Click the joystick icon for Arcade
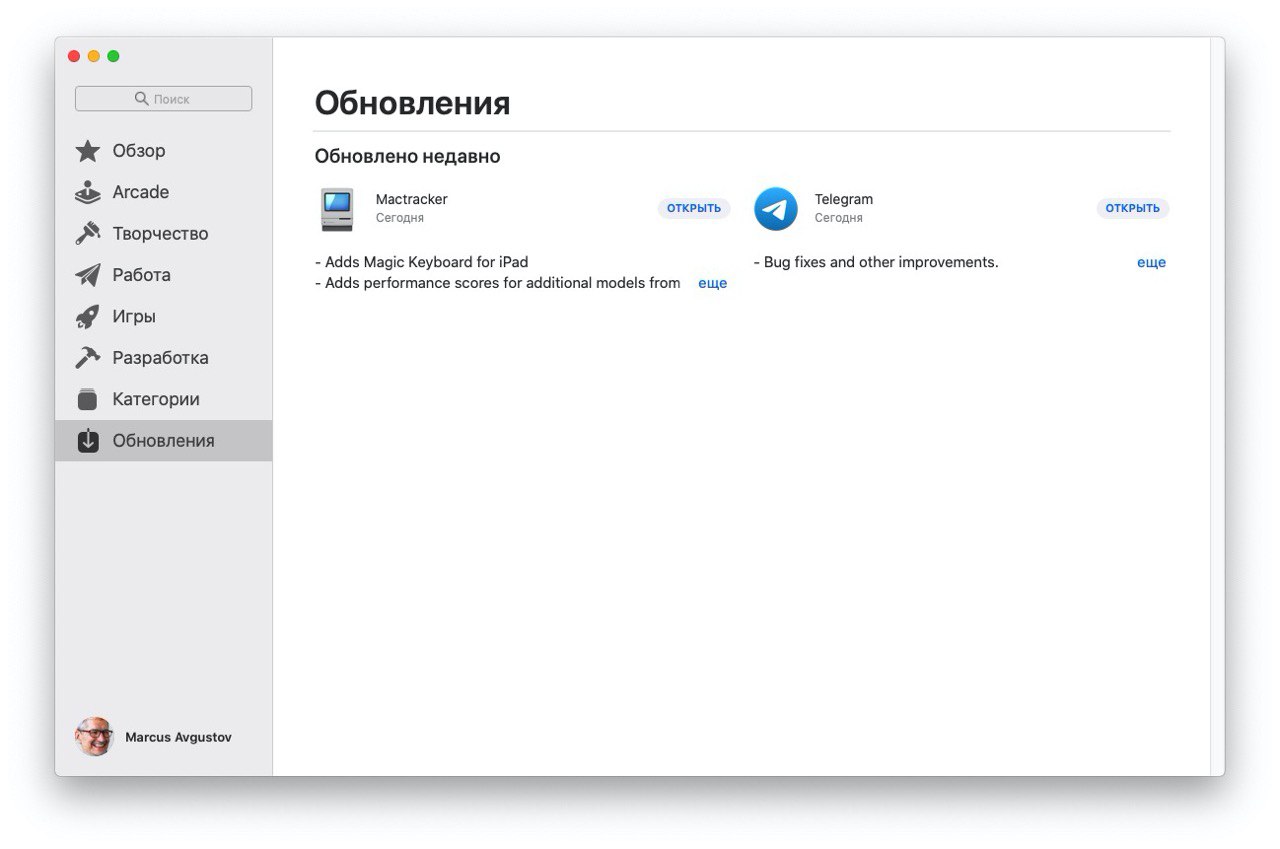 [88, 192]
